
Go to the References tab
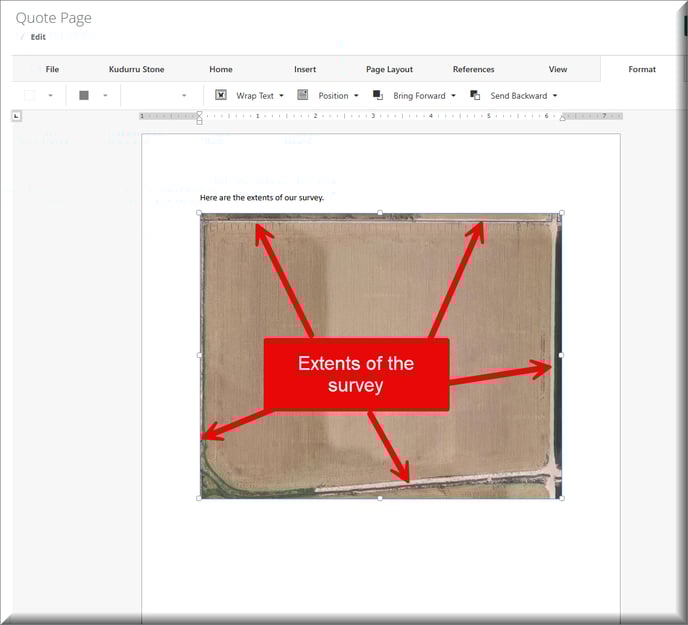(x=473, y=69)
